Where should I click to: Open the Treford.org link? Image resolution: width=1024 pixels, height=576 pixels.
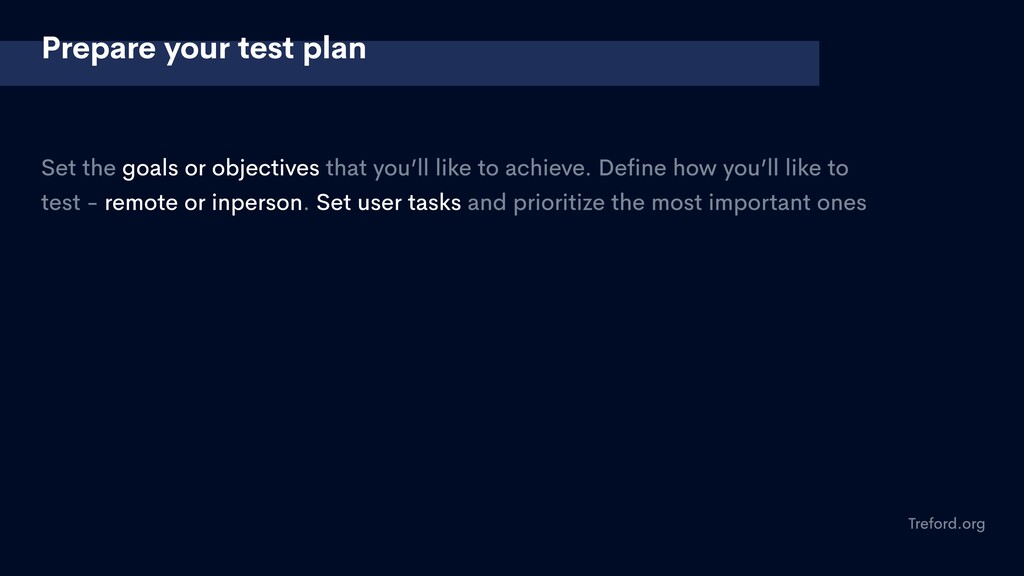point(946,524)
